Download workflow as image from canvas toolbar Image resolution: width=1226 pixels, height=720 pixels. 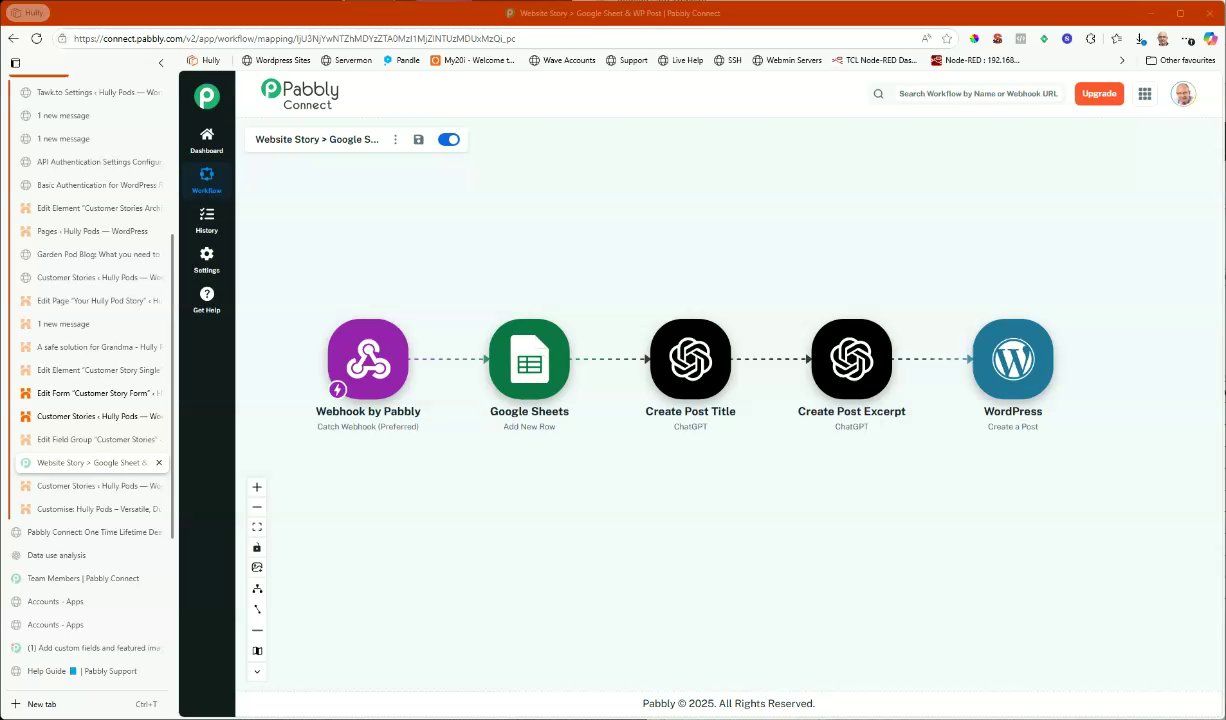[257, 567]
